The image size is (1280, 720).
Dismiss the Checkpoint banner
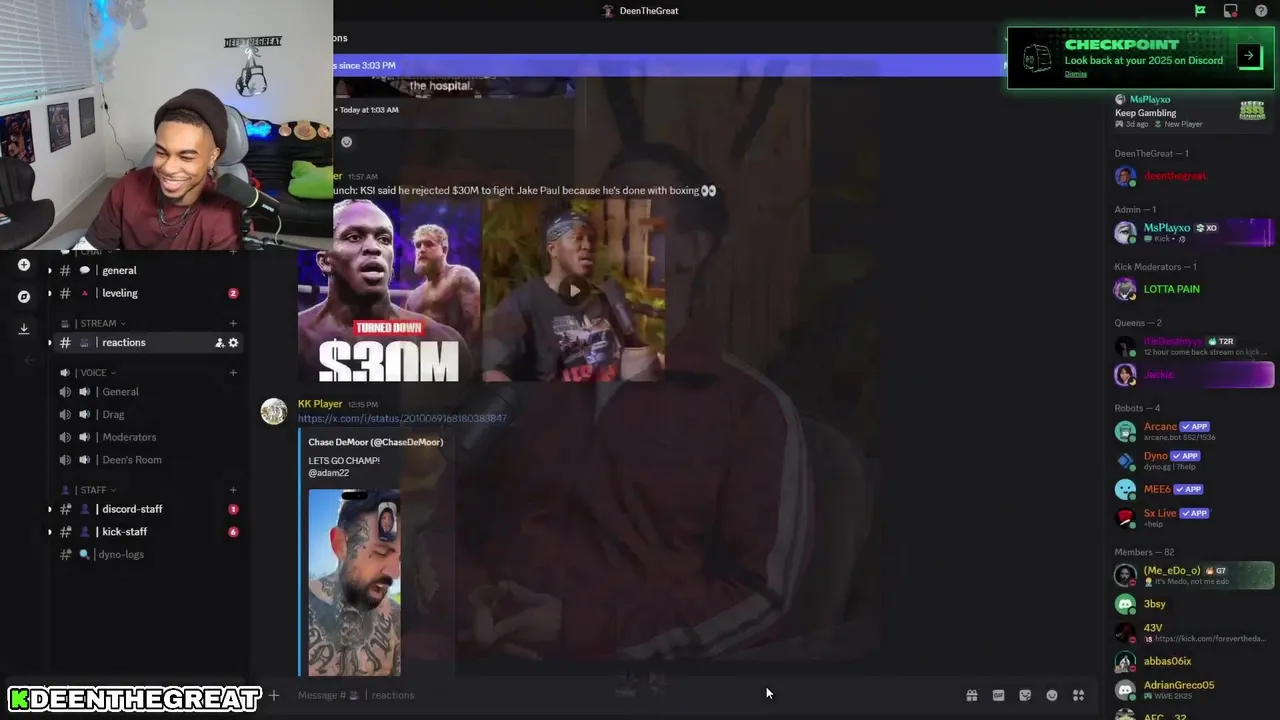pyautogui.click(x=1075, y=74)
